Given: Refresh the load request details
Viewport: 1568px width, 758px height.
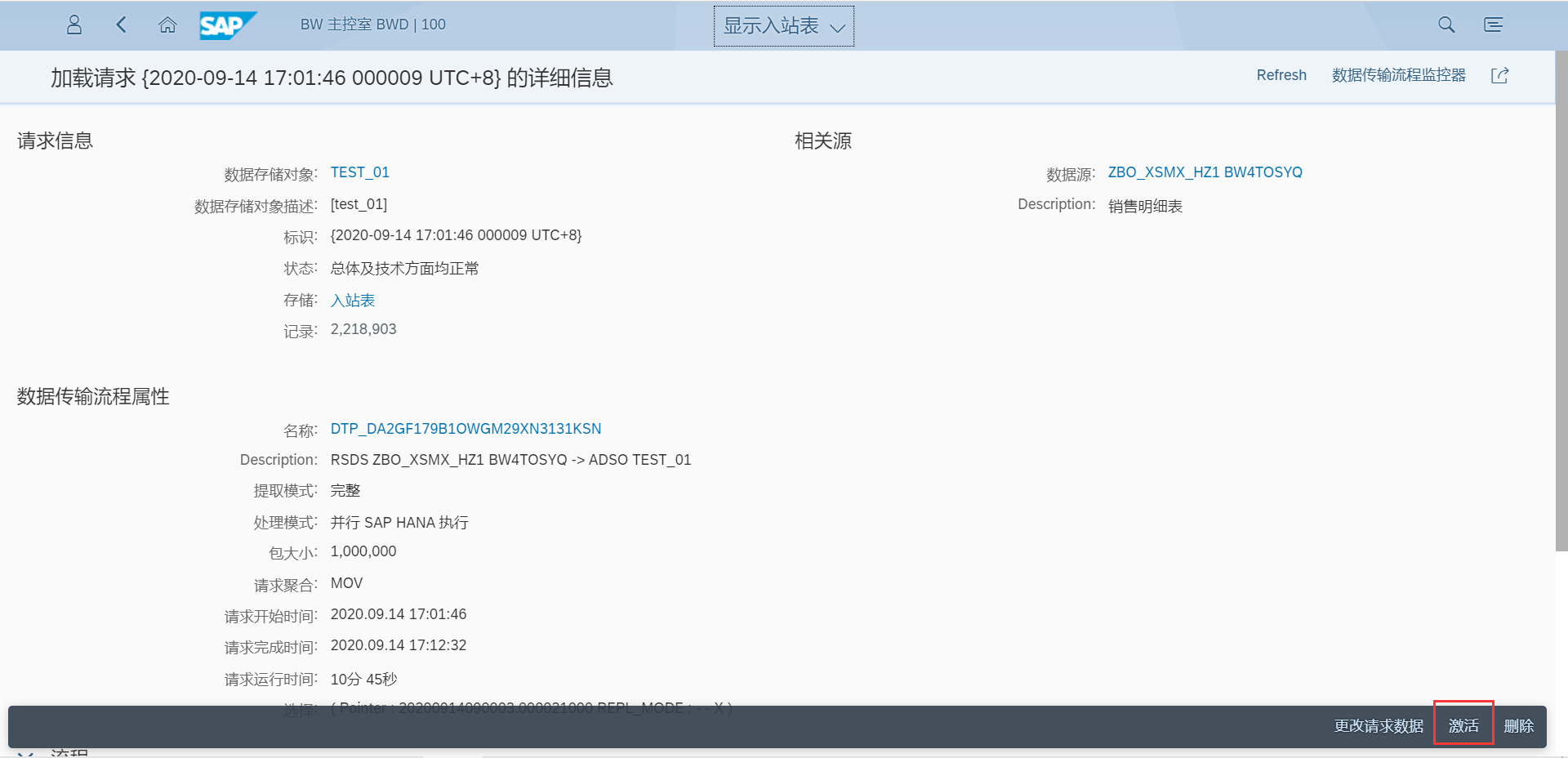Looking at the screenshot, I should 1281,75.
